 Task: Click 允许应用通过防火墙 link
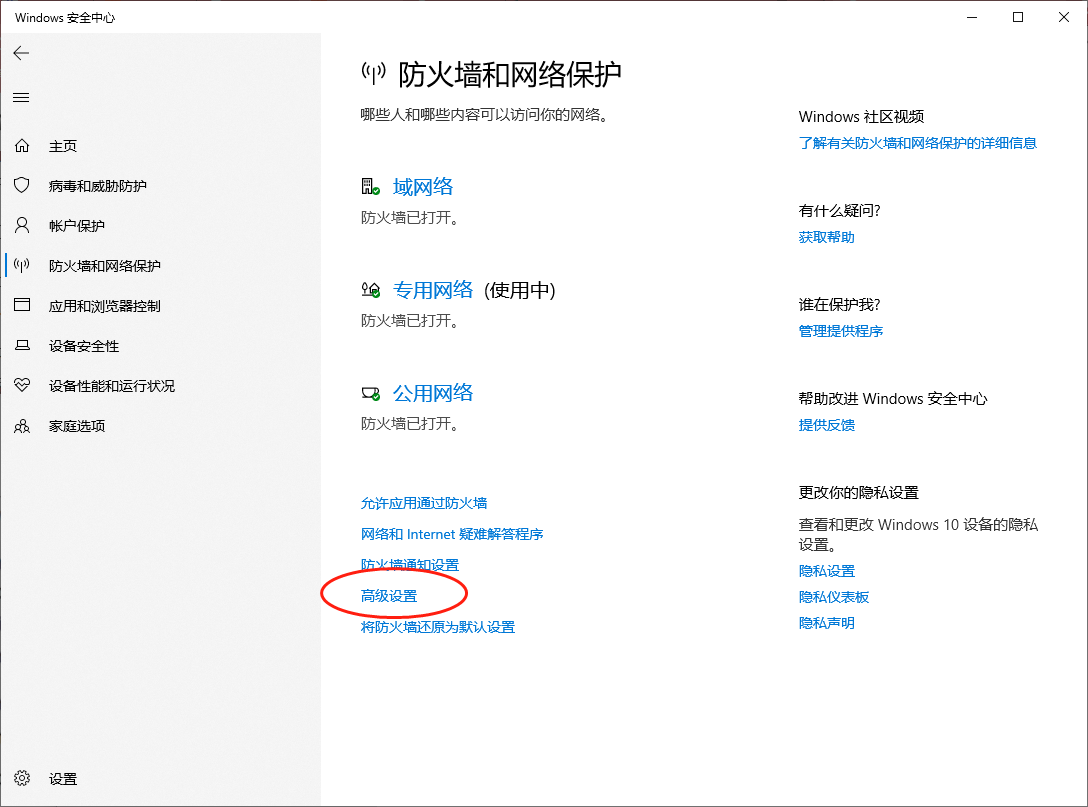[424, 503]
